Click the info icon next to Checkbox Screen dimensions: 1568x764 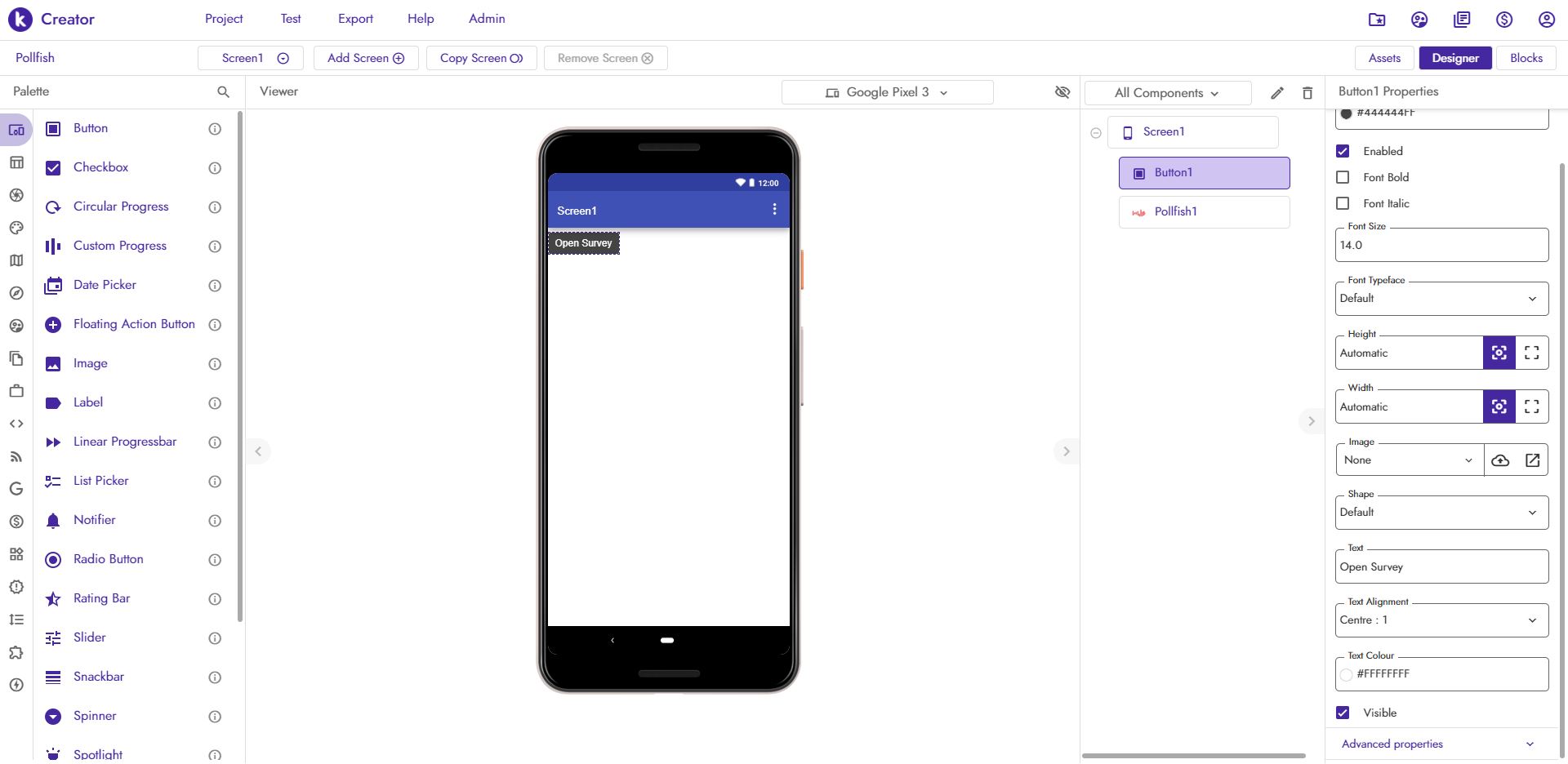(x=215, y=168)
